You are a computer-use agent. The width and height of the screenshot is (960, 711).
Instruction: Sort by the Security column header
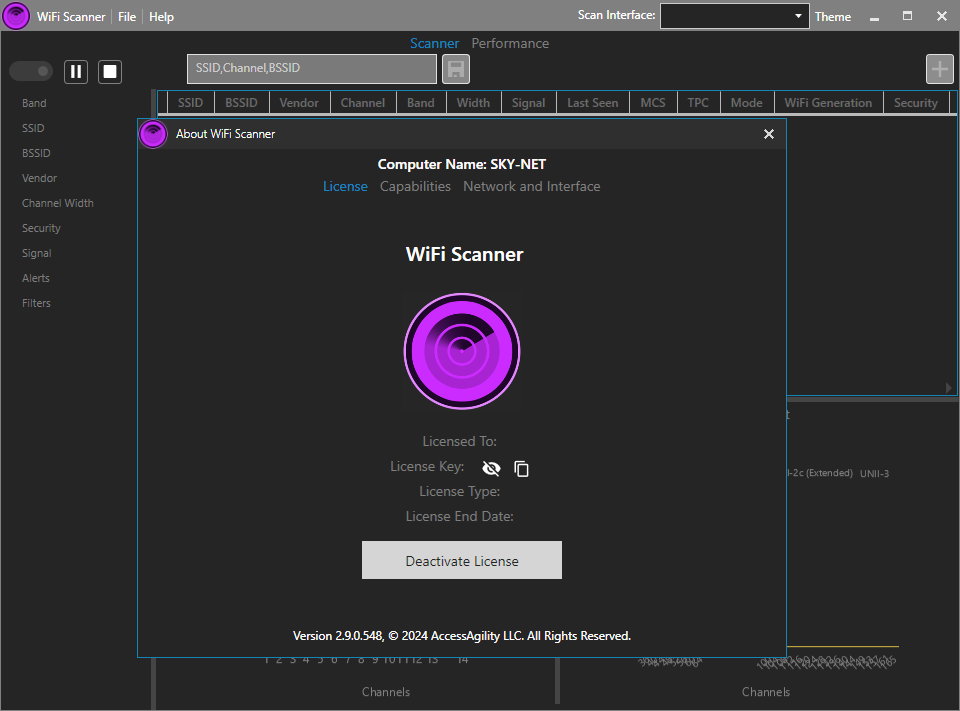click(x=916, y=103)
